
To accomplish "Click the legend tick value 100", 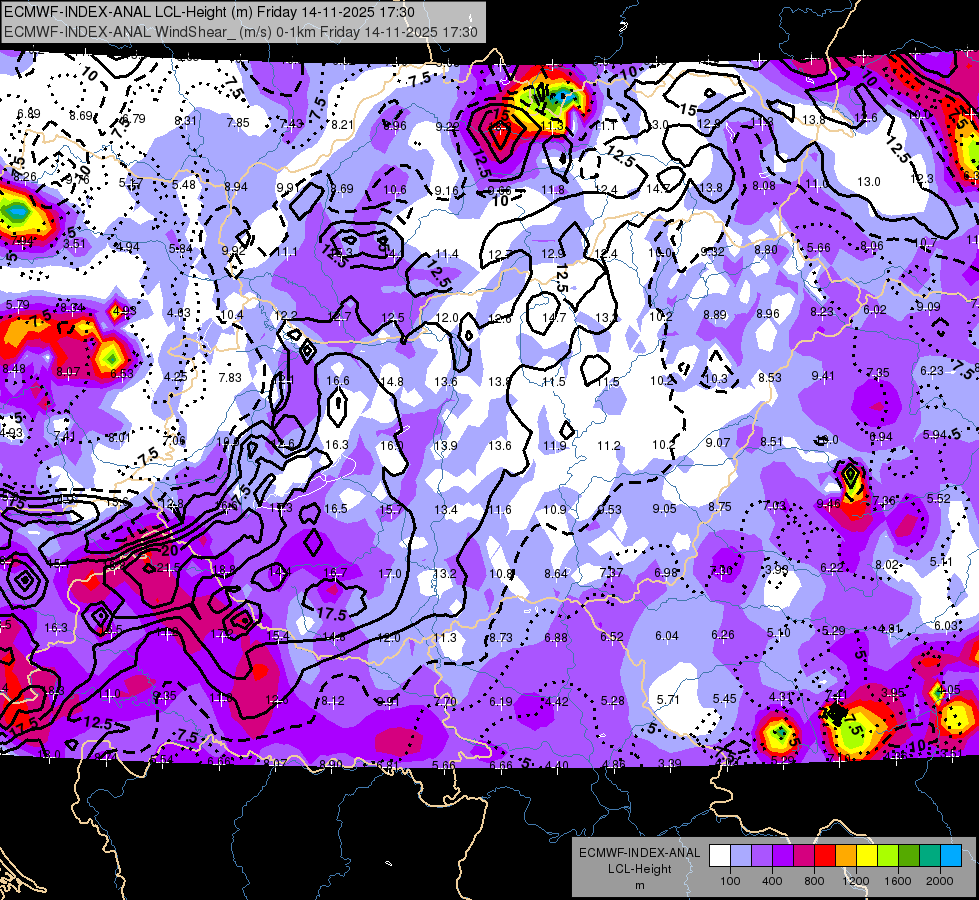I will 730,881.
